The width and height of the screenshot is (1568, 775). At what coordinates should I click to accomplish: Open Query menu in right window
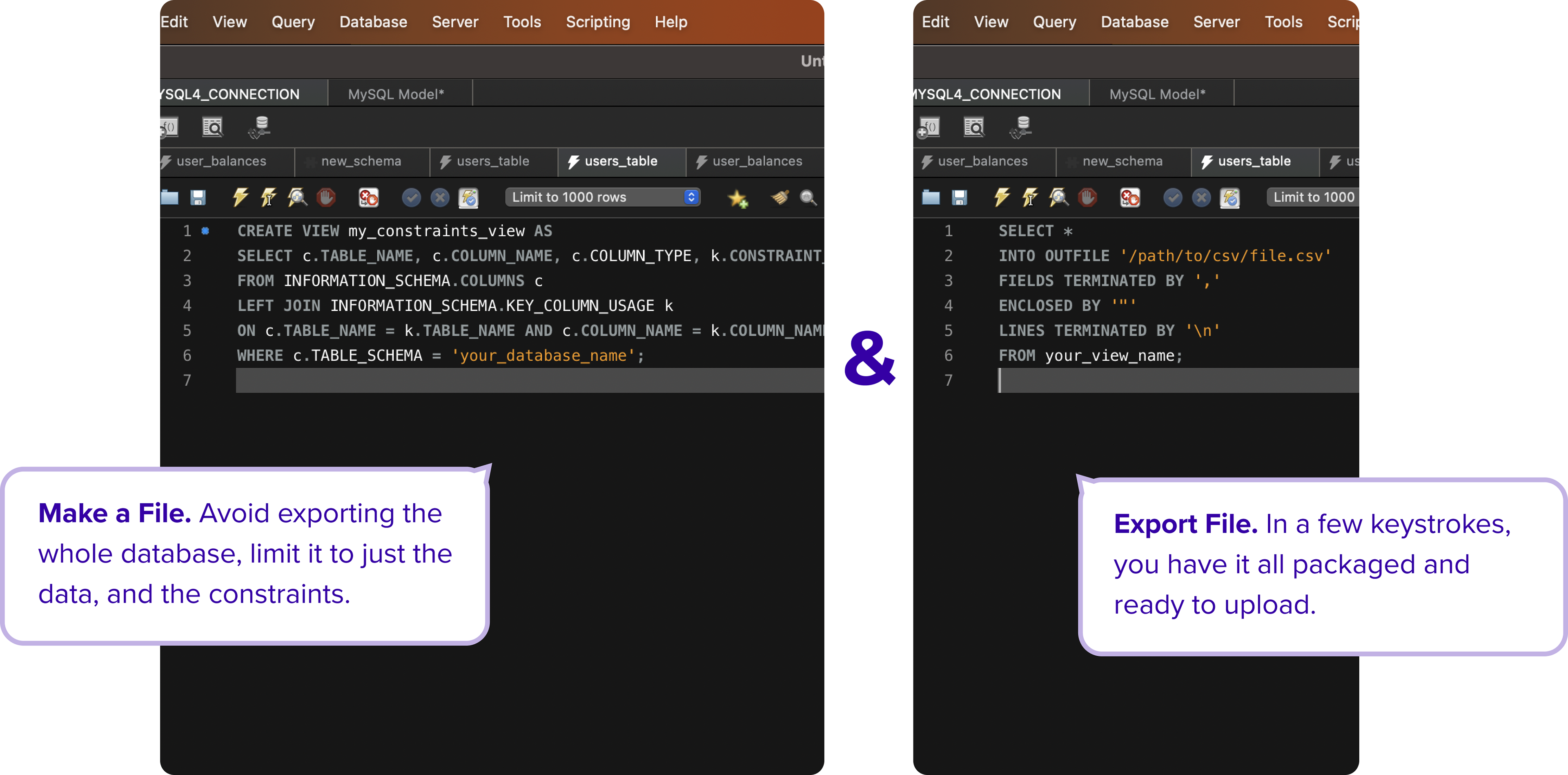coord(1054,22)
